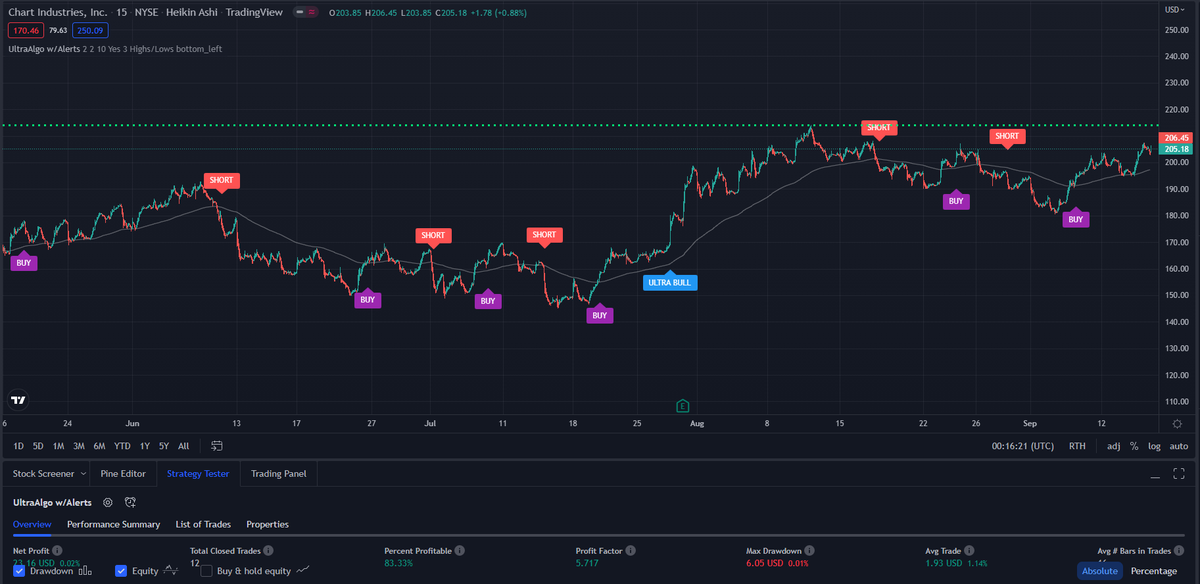Open the List of Trades tab
Screen dimensions: 1200x584
tap(203, 524)
